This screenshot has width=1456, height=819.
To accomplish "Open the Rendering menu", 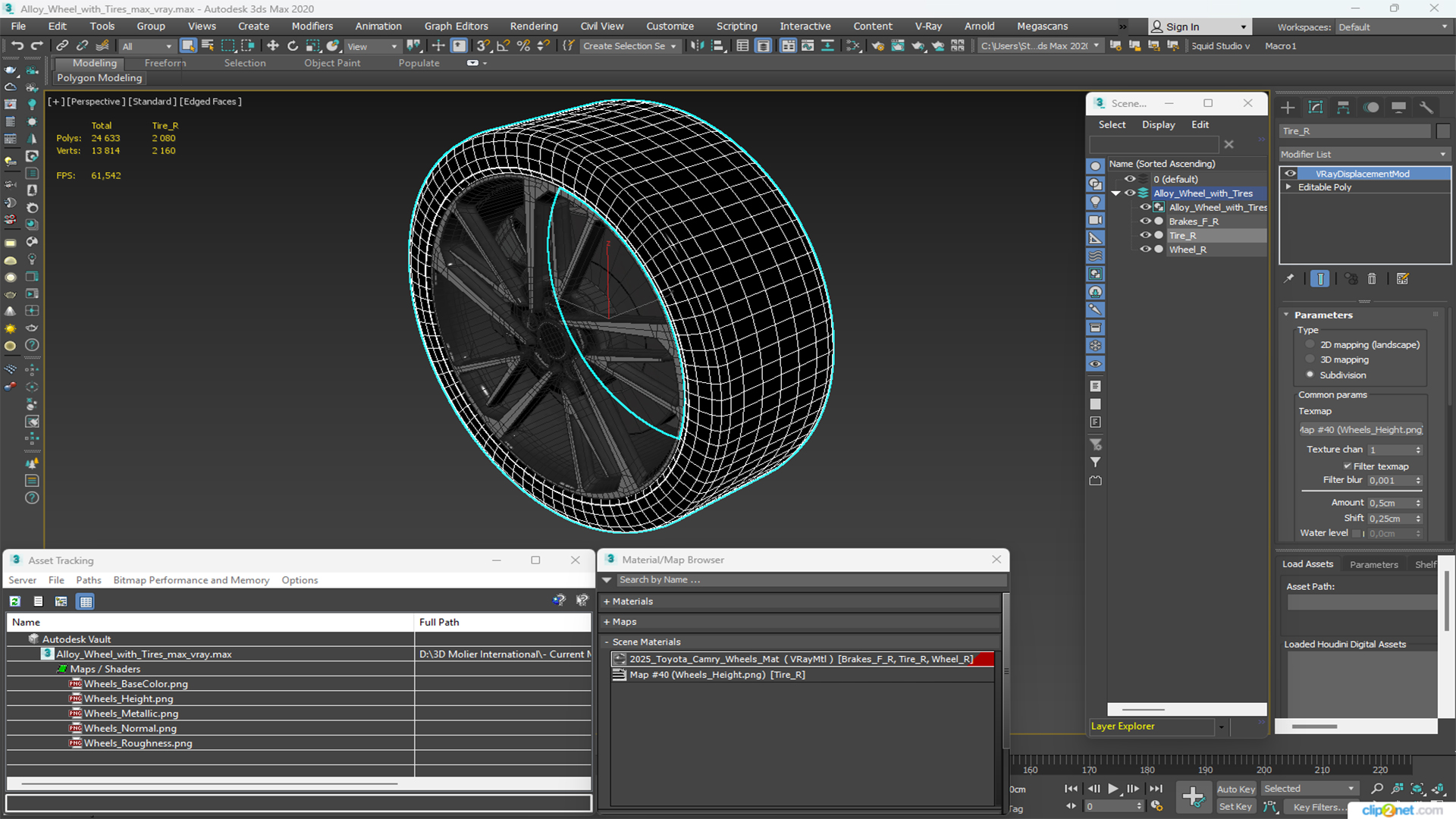I will 534,27.
